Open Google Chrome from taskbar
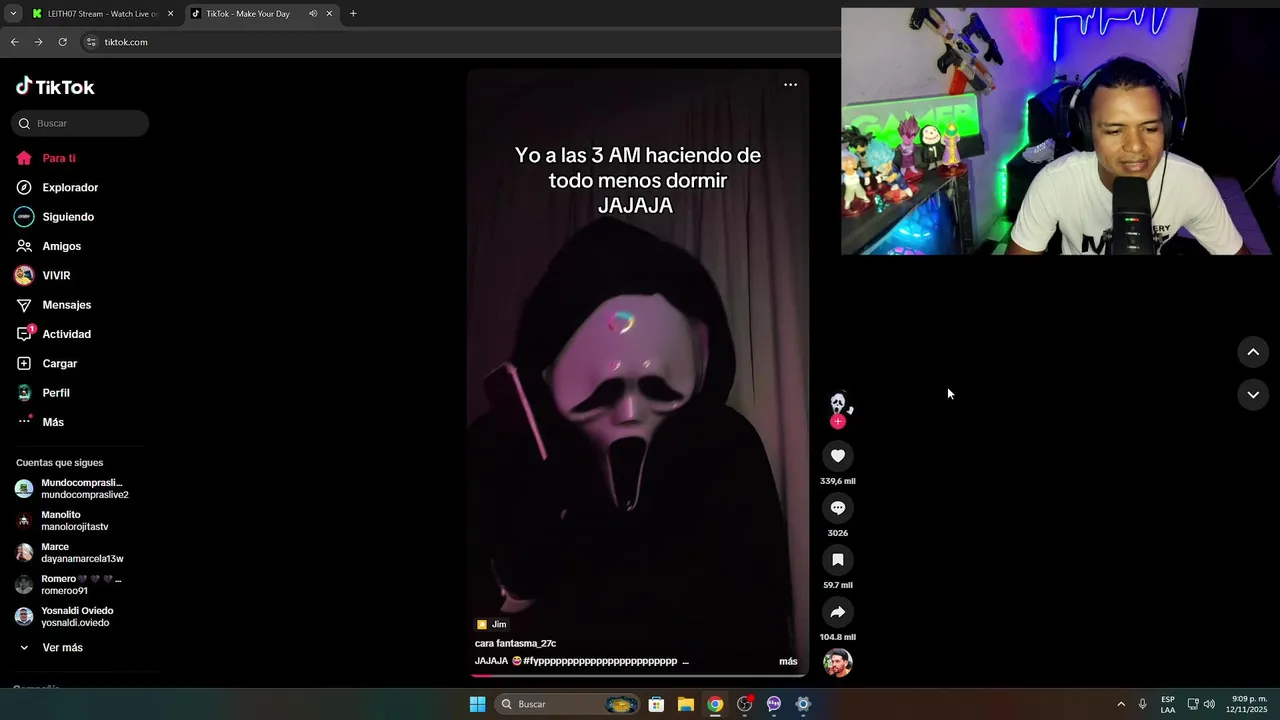 point(715,704)
